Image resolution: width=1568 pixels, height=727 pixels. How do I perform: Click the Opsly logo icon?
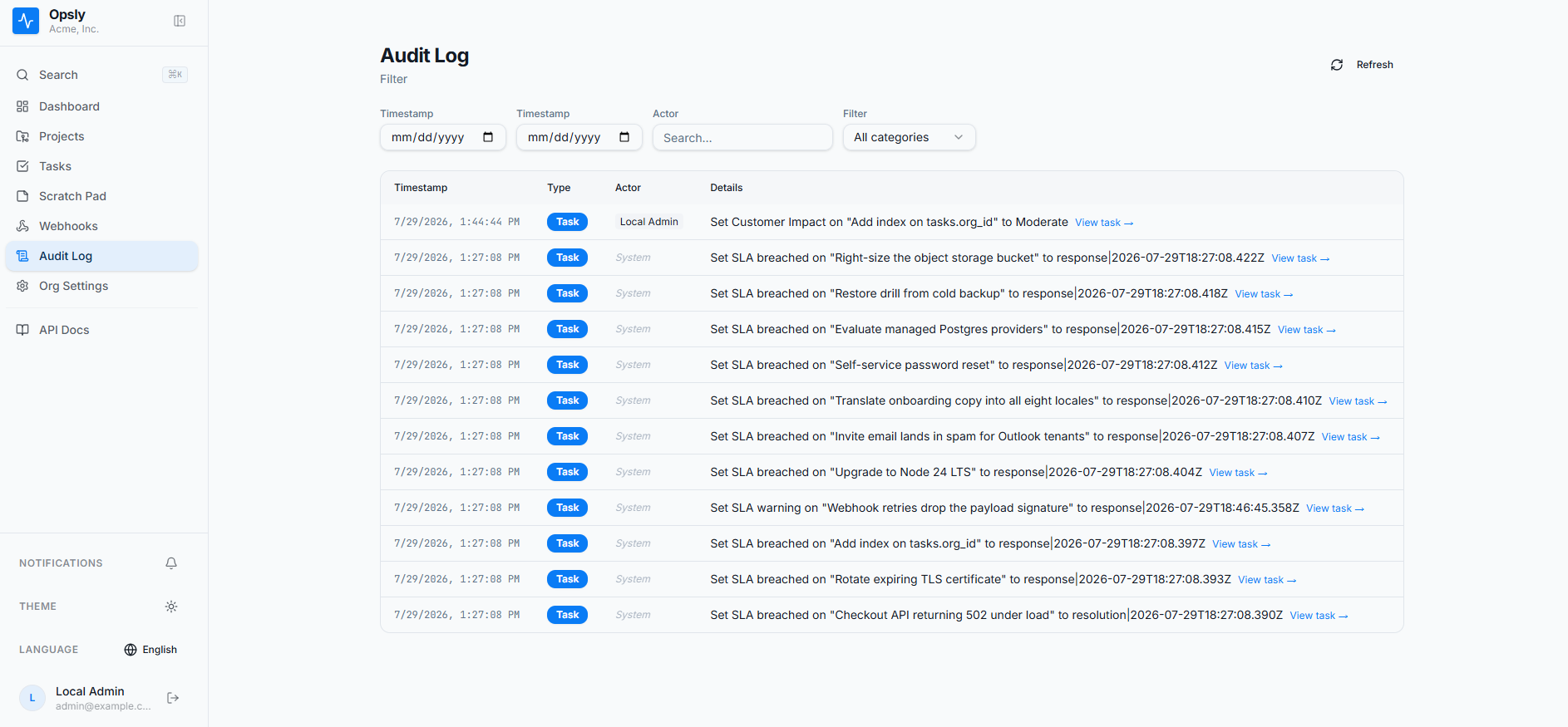26,21
